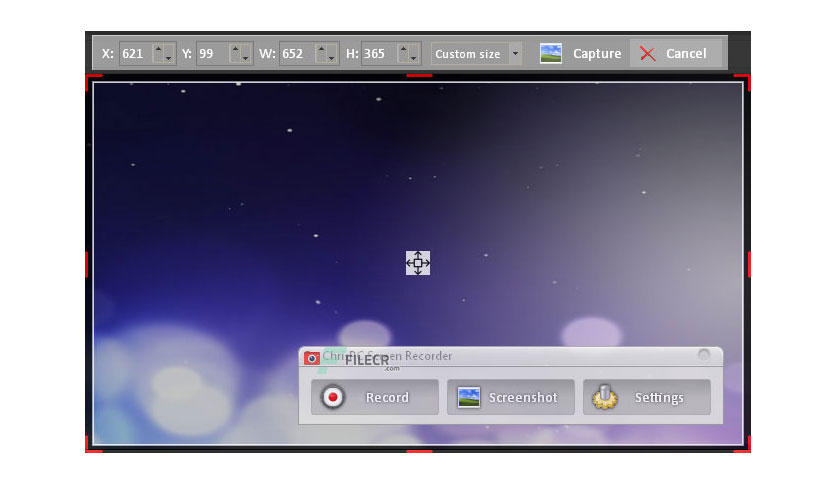Click the red record circle icon

click(x=333, y=397)
